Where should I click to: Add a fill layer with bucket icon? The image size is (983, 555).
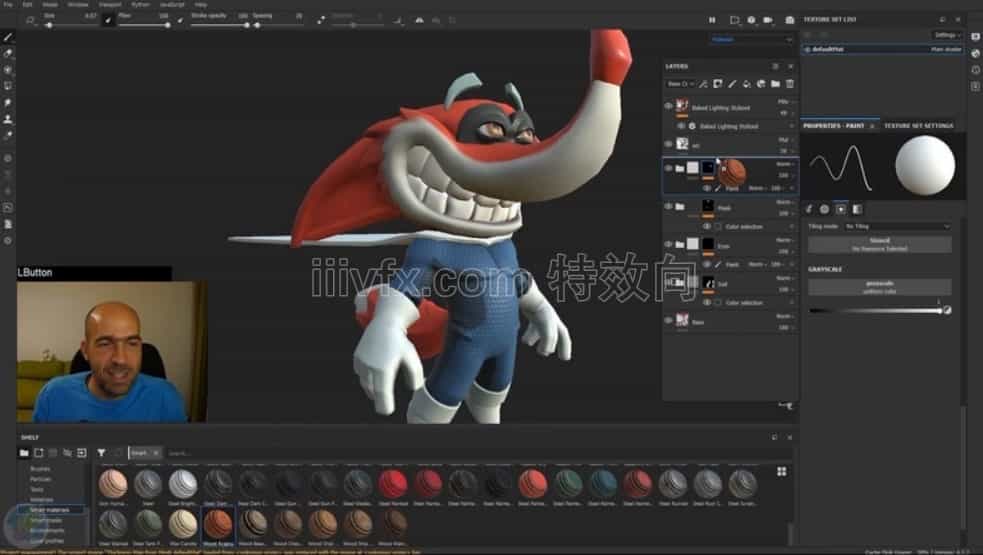[x=747, y=84]
